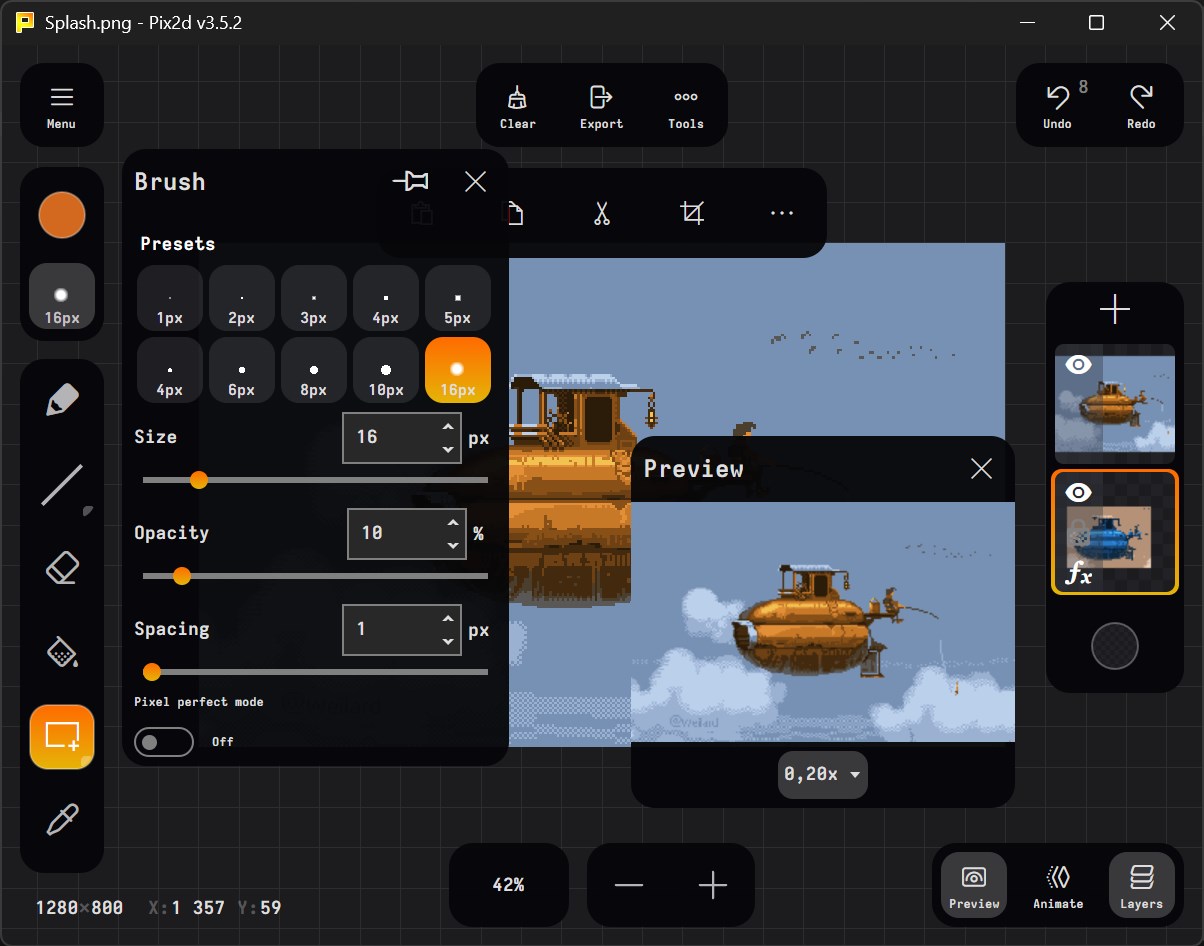The width and height of the screenshot is (1204, 946).
Task: Open the fx effects on layer
Action: (1078, 574)
